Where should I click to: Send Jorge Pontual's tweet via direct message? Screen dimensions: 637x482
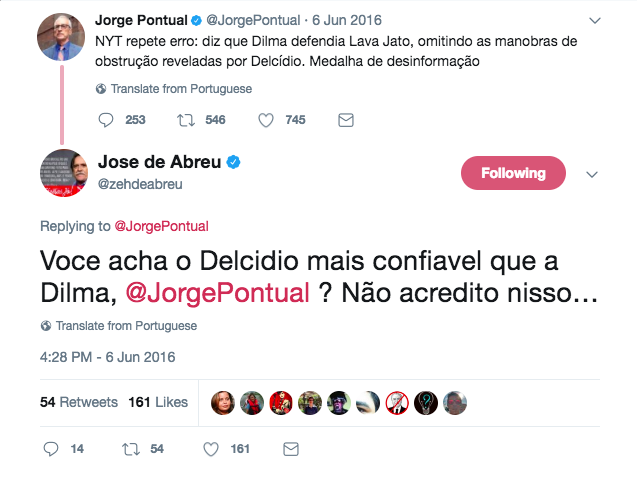coord(346,120)
